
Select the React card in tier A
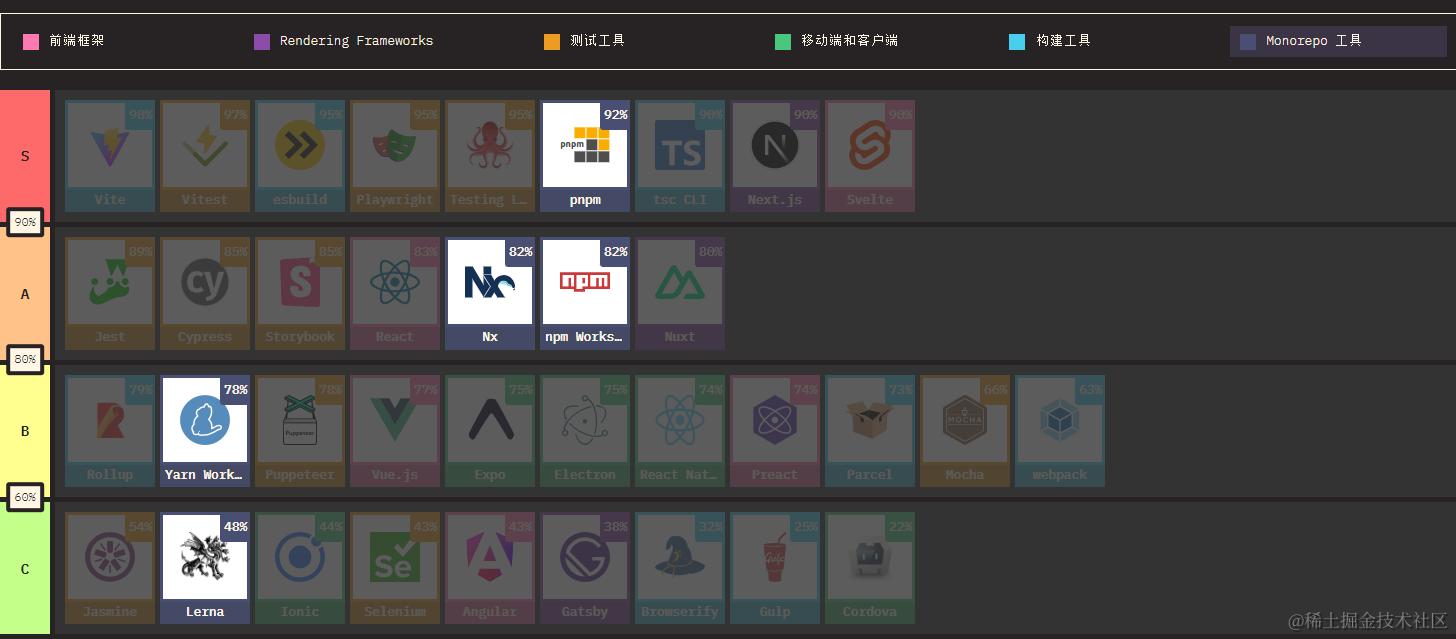(x=395, y=293)
